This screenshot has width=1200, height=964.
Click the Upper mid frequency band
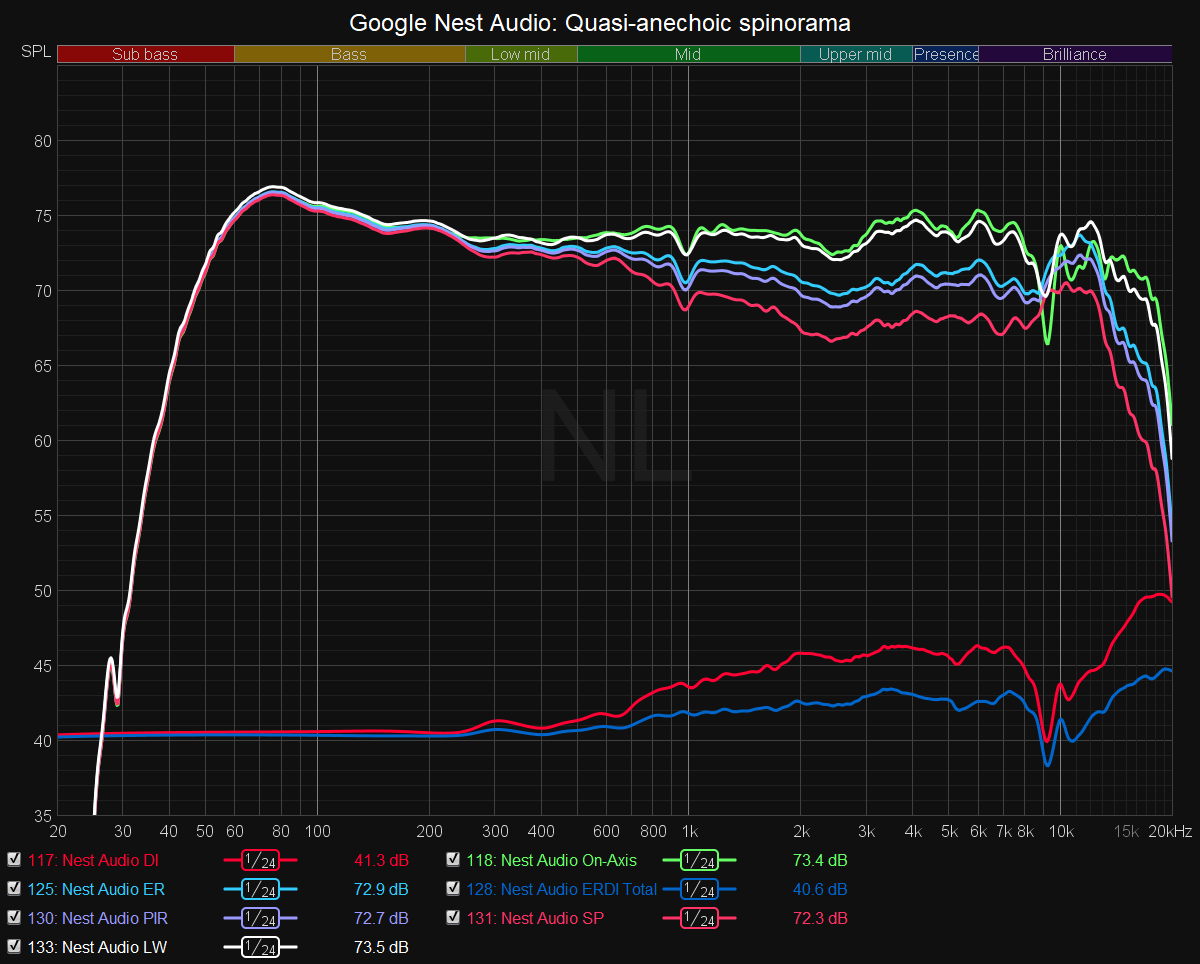[856, 54]
